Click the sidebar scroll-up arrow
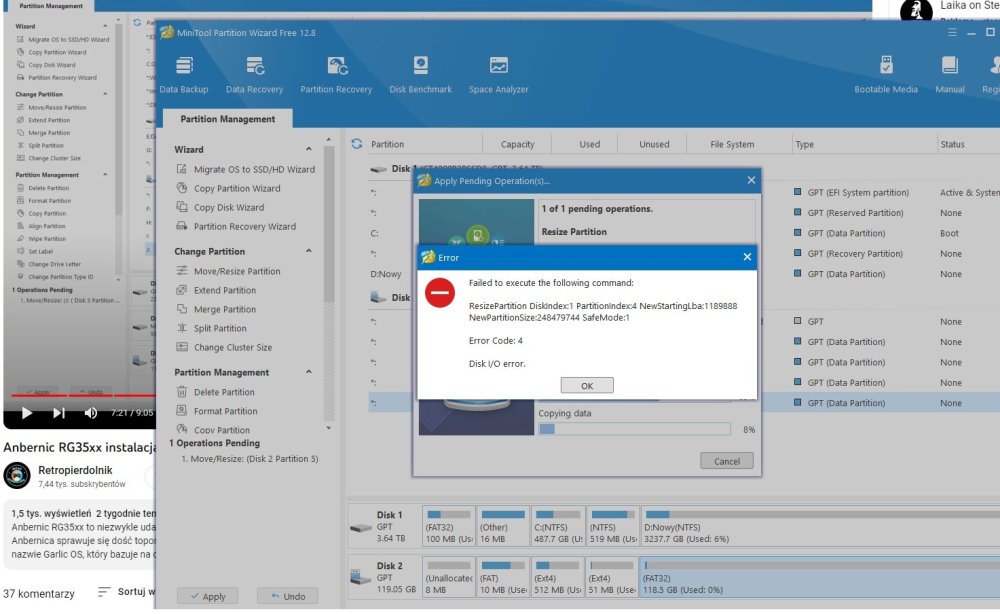This screenshot has width=1000, height=614. tap(328, 140)
